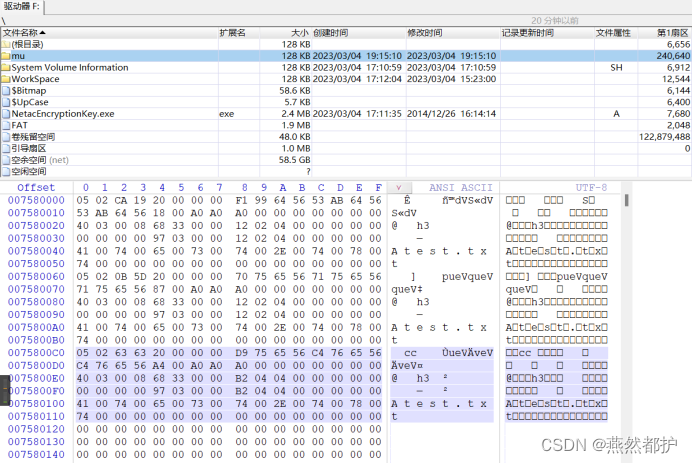
Task: Select the 引导扇区 row name
Action: click(29, 148)
